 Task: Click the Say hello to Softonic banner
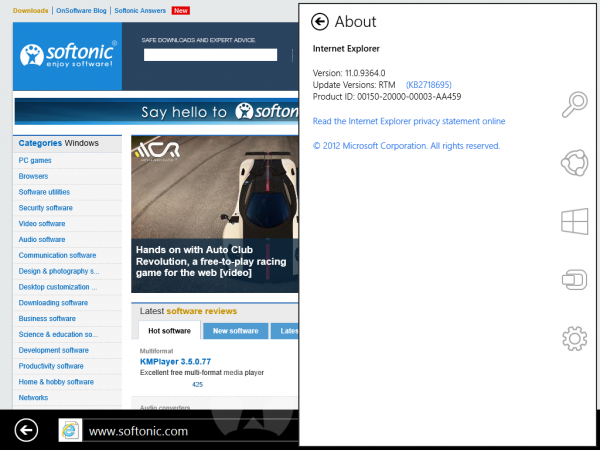click(x=157, y=112)
